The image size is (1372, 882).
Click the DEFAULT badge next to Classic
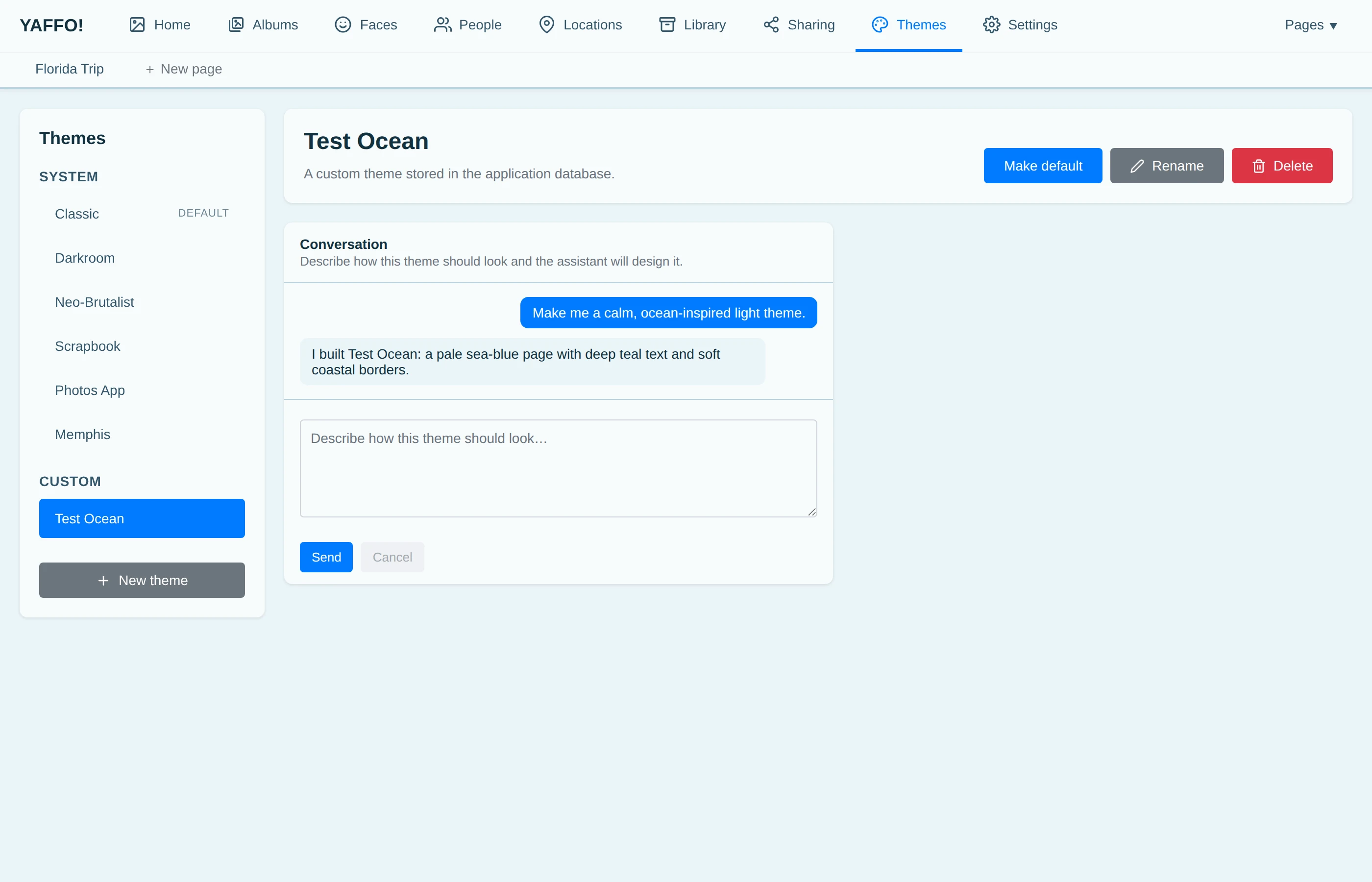pyautogui.click(x=203, y=213)
